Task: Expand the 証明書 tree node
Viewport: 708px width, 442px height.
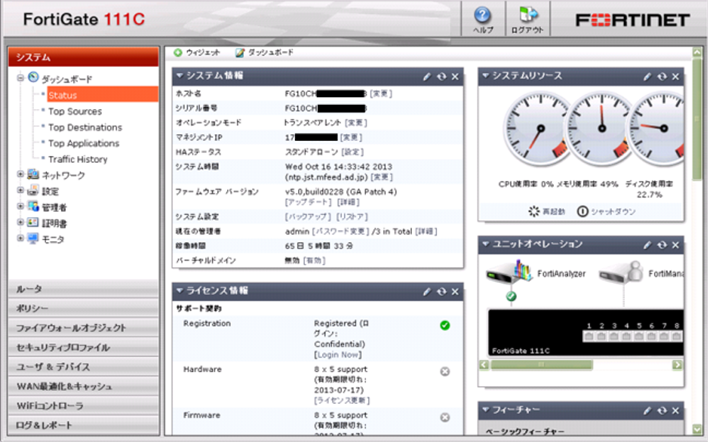Action: tap(20, 222)
